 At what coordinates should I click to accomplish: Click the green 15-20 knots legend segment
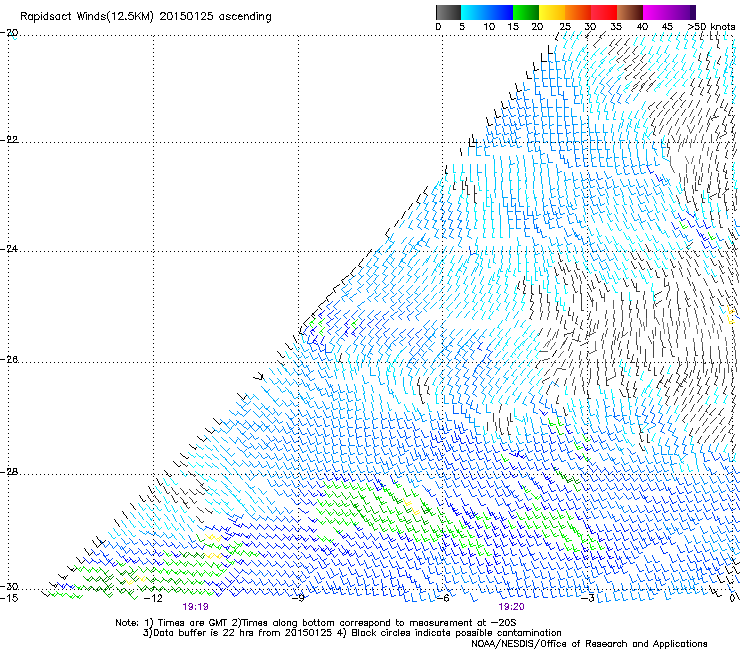coord(526,12)
